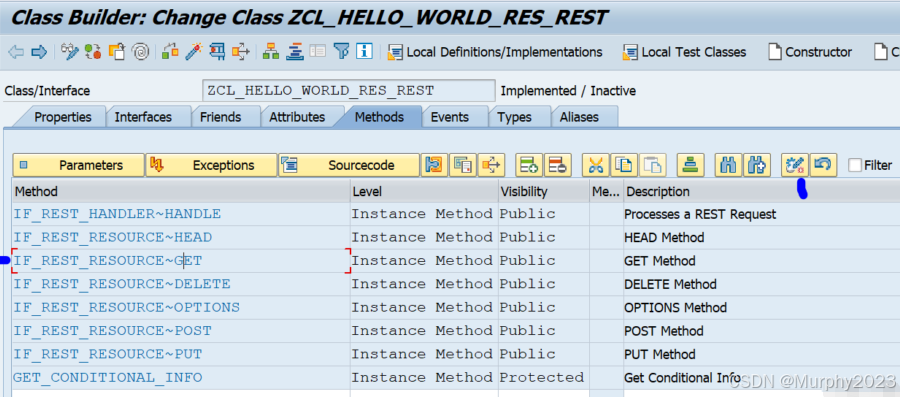Viewport: 900px width, 397px height.
Task: Click the Constructor button
Action: 810,52
